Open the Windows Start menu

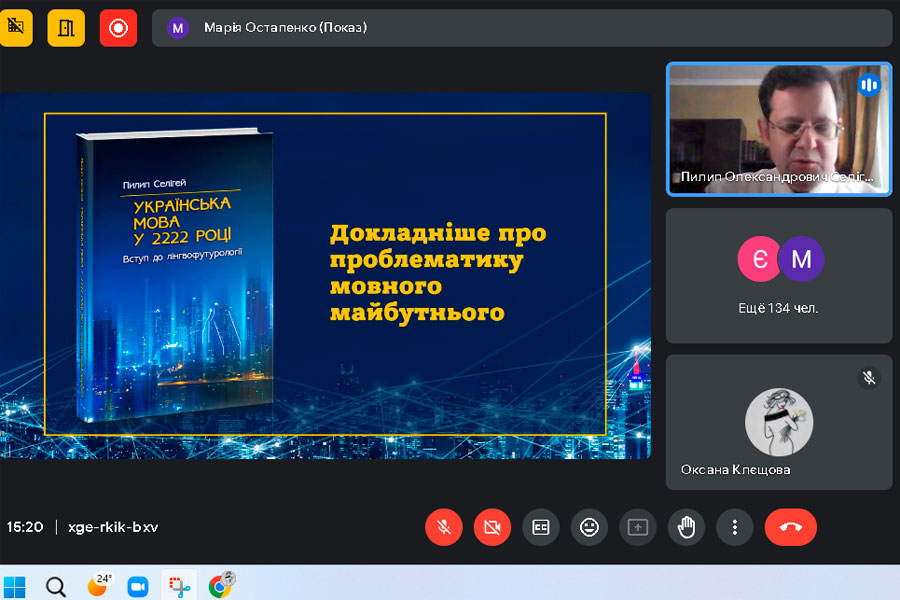(x=15, y=586)
